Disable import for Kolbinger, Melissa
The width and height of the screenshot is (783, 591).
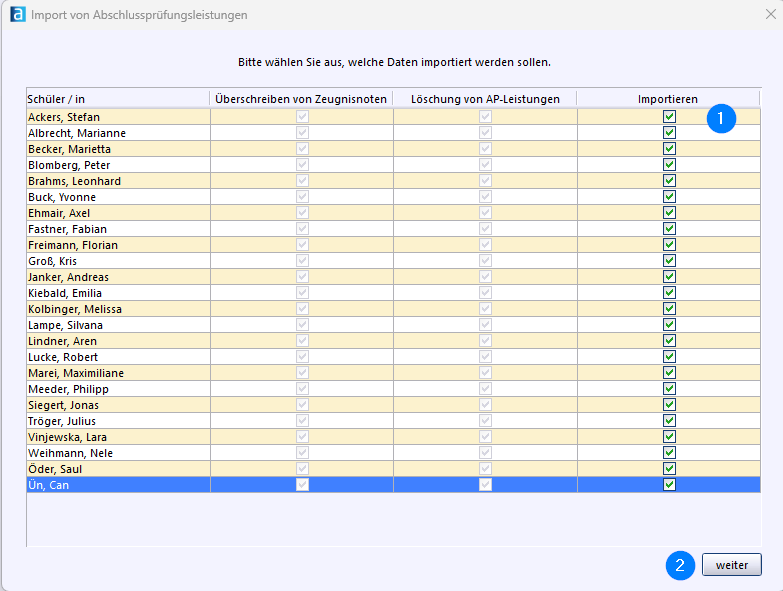[669, 308]
